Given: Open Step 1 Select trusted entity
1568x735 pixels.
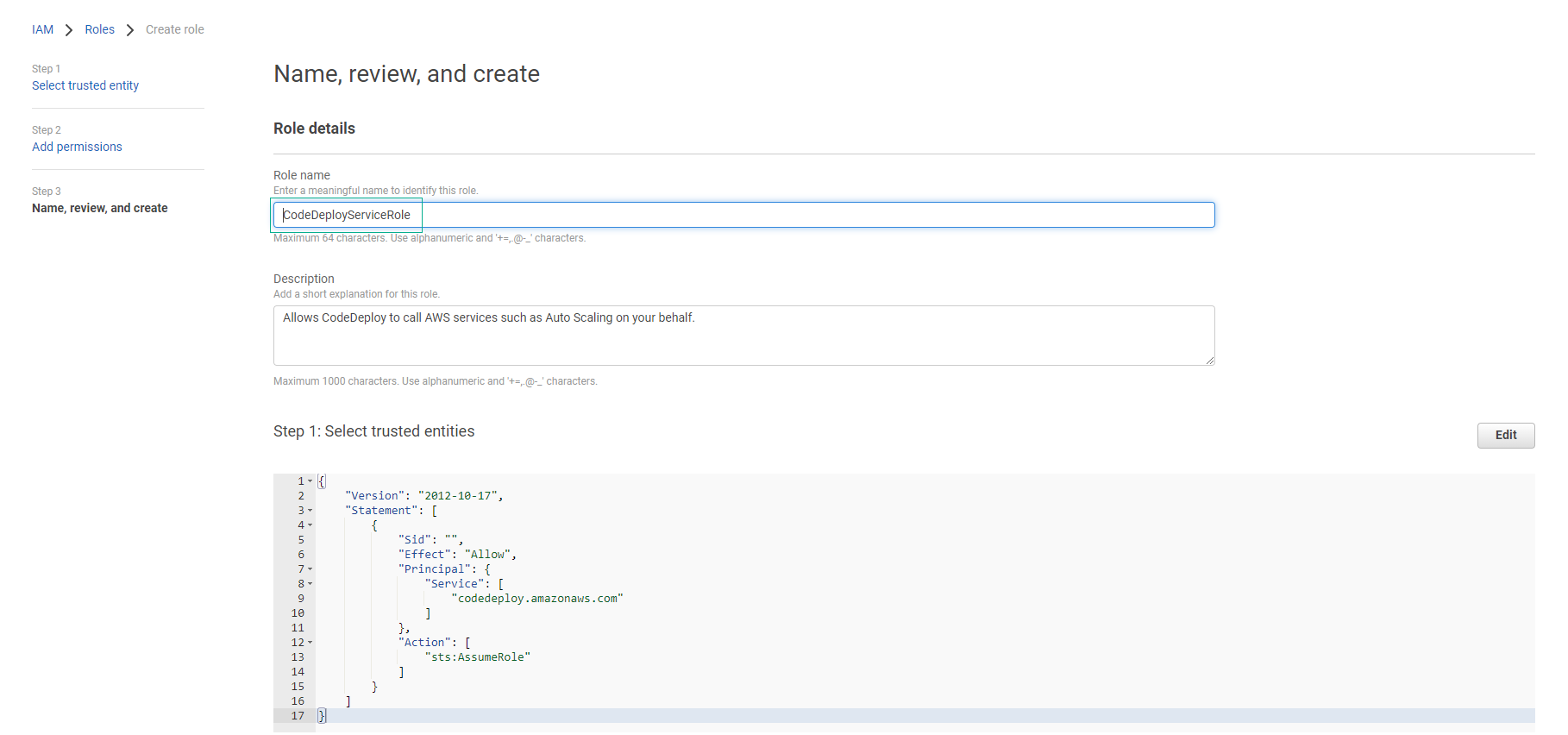Looking at the screenshot, I should [85, 85].
